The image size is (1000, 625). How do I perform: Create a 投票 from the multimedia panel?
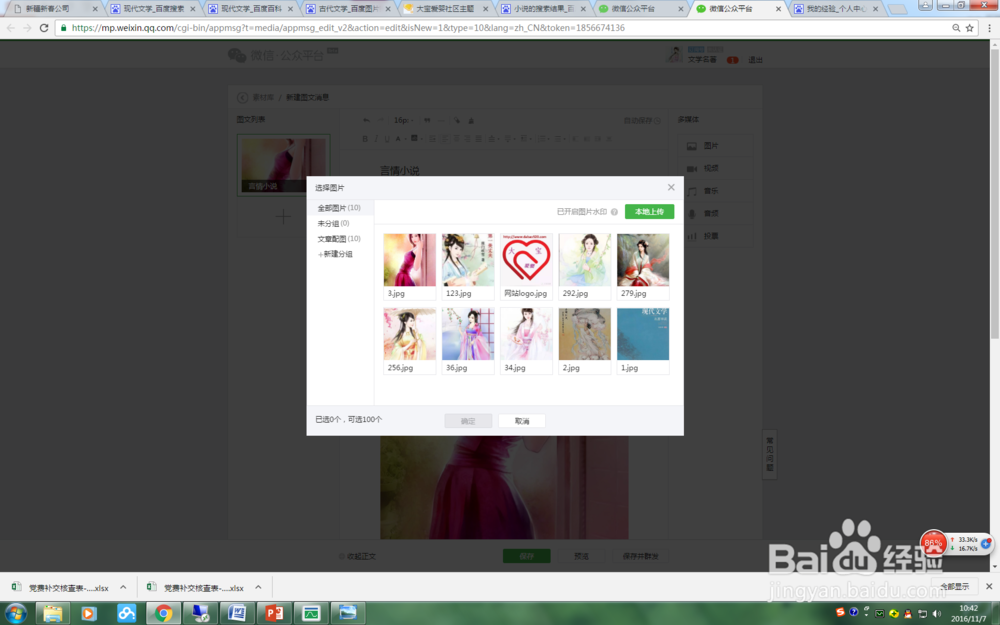point(713,236)
